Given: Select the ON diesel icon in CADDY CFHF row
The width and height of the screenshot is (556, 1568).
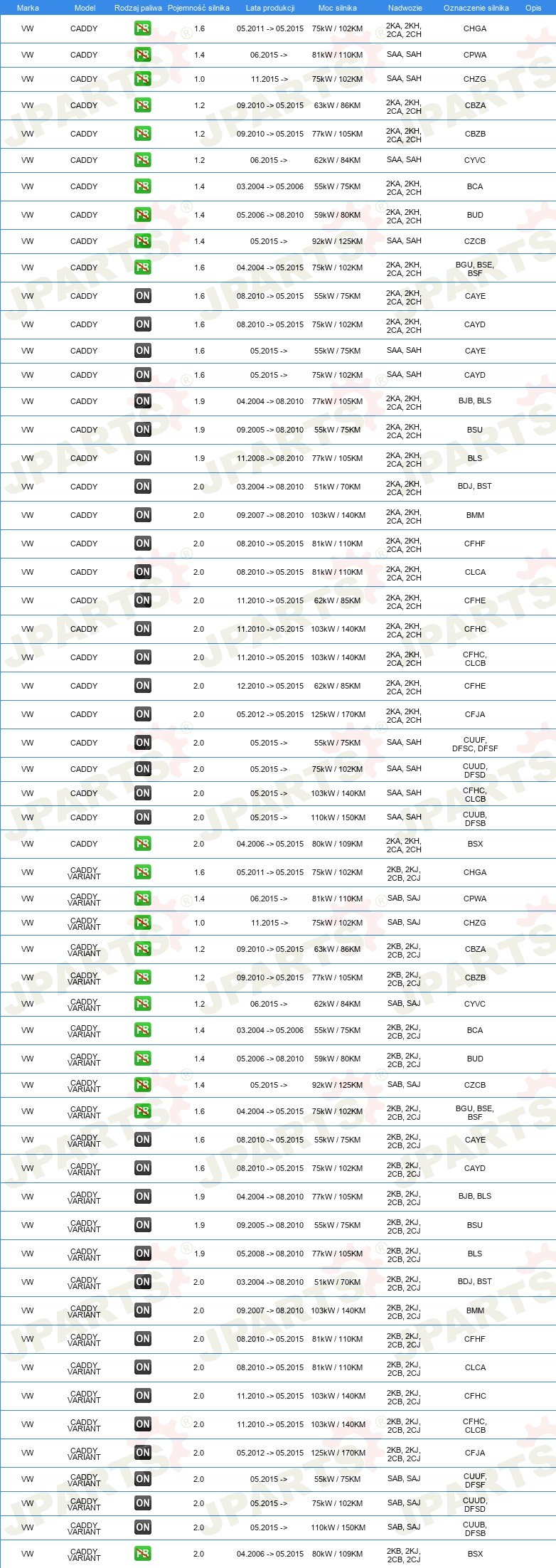Looking at the screenshot, I should (x=143, y=544).
